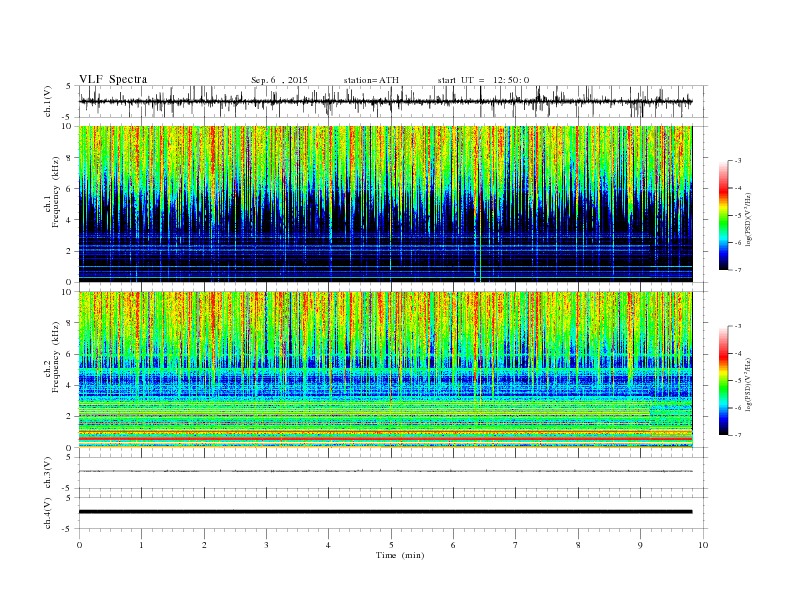This screenshot has width=792, height=612.
Task: Click the ch.2 spectrogram panel
Action: coord(385,370)
